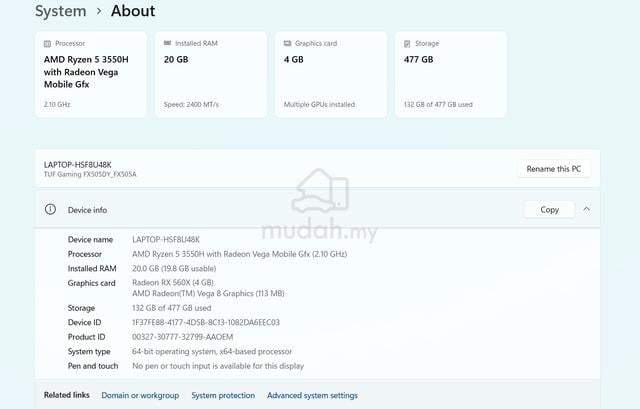The height and width of the screenshot is (409, 640).
Task: Click the Installed RAM icon
Action: coord(167,43)
